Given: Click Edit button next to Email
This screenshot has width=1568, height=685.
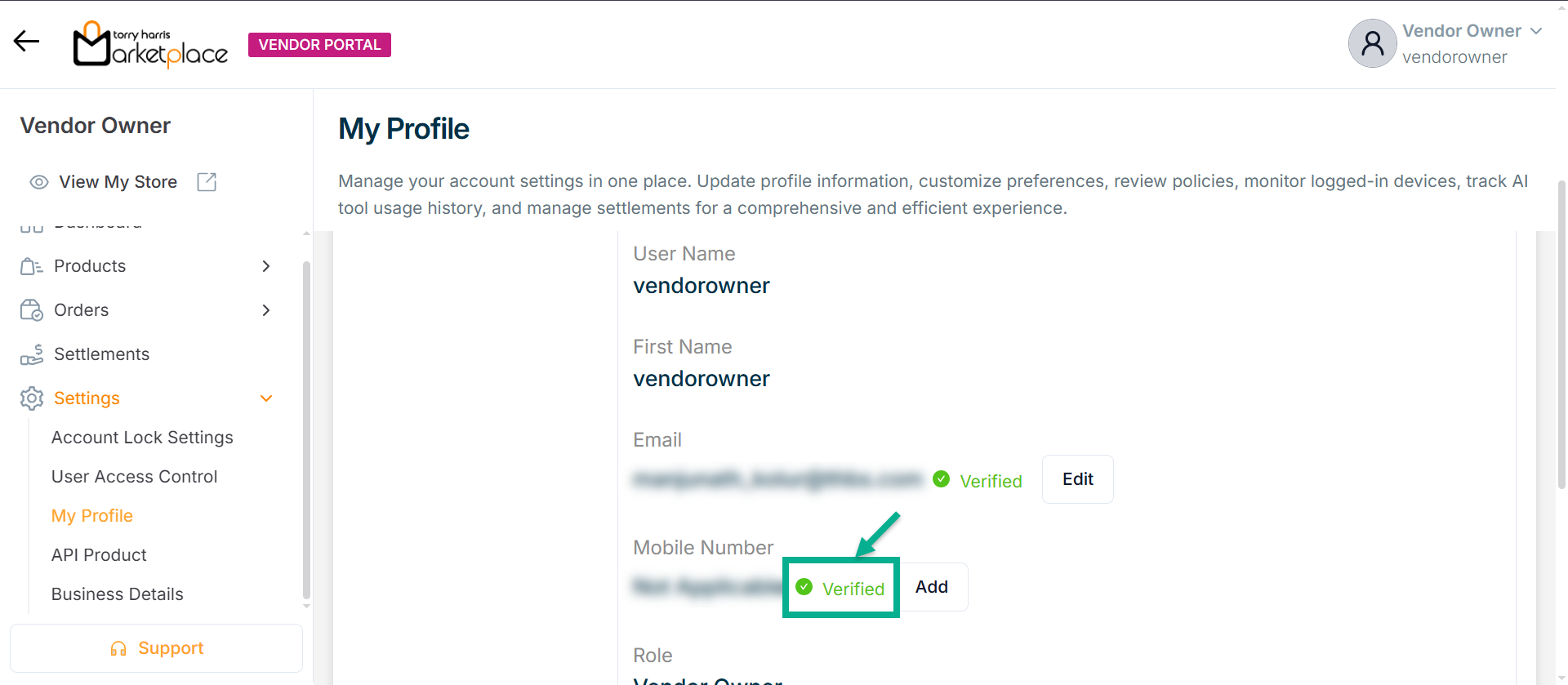Looking at the screenshot, I should click(x=1077, y=479).
